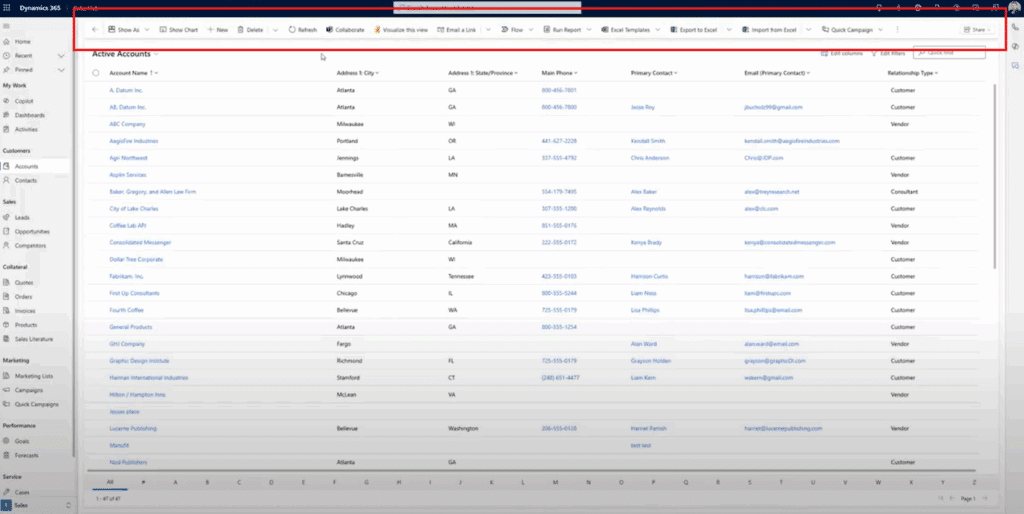This screenshot has width=1024, height=514.
Task: Click Quick Campaign command
Action: 847,29
